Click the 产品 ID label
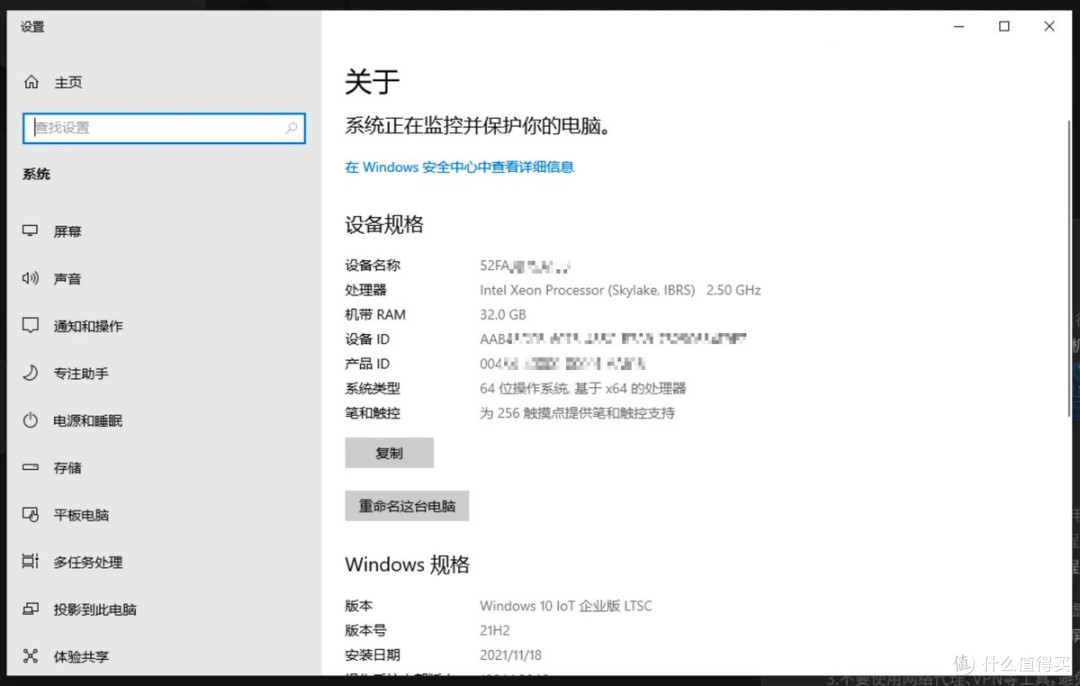Screen dimensions: 1080x686 [x=367, y=364]
